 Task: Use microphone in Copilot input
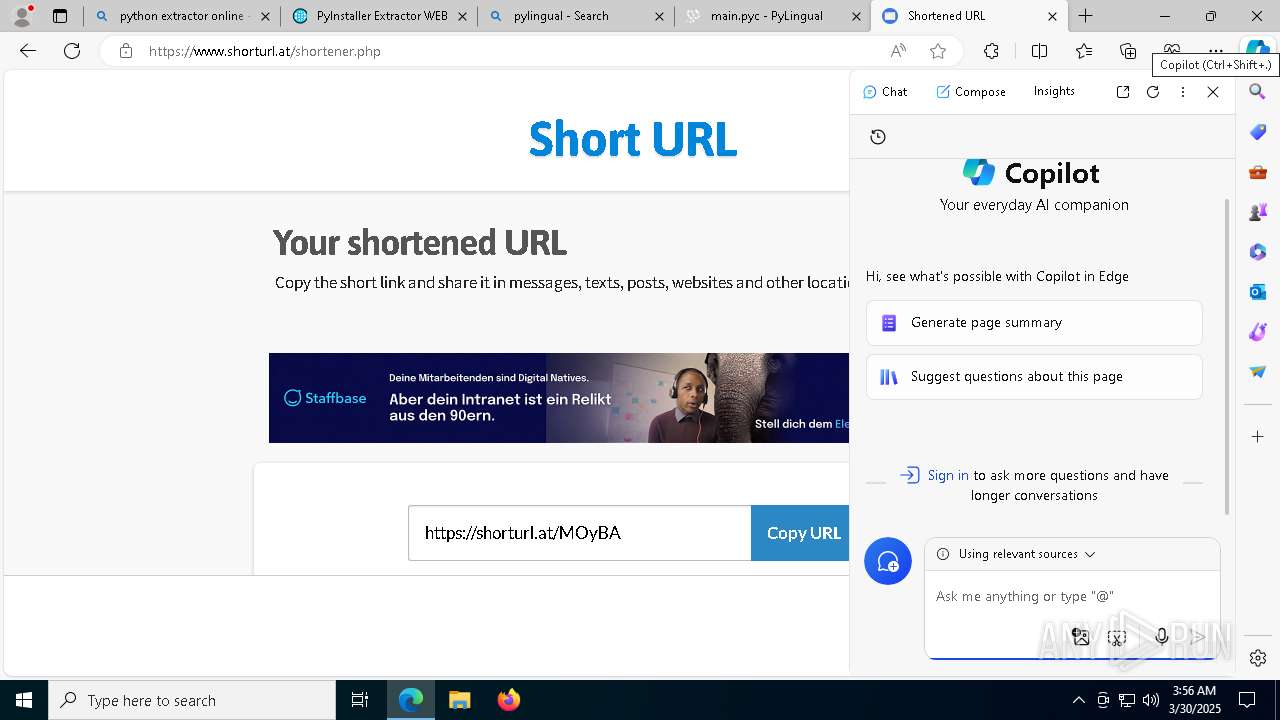pyautogui.click(x=1161, y=636)
